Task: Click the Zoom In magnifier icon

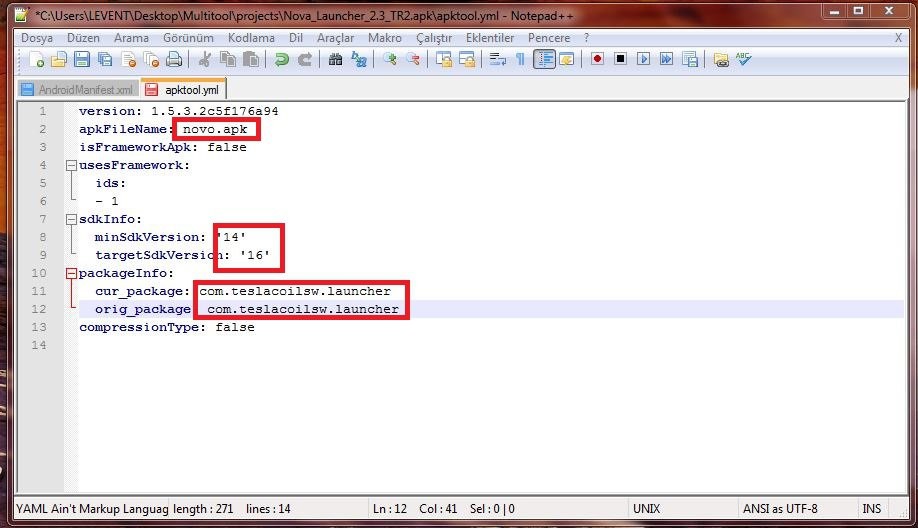Action: coord(389,59)
